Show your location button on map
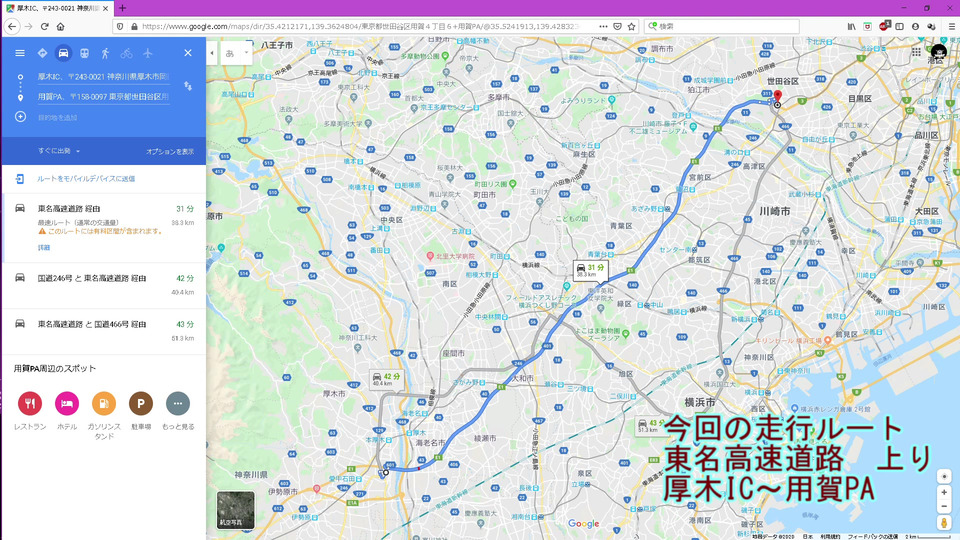 pyautogui.click(x=944, y=476)
